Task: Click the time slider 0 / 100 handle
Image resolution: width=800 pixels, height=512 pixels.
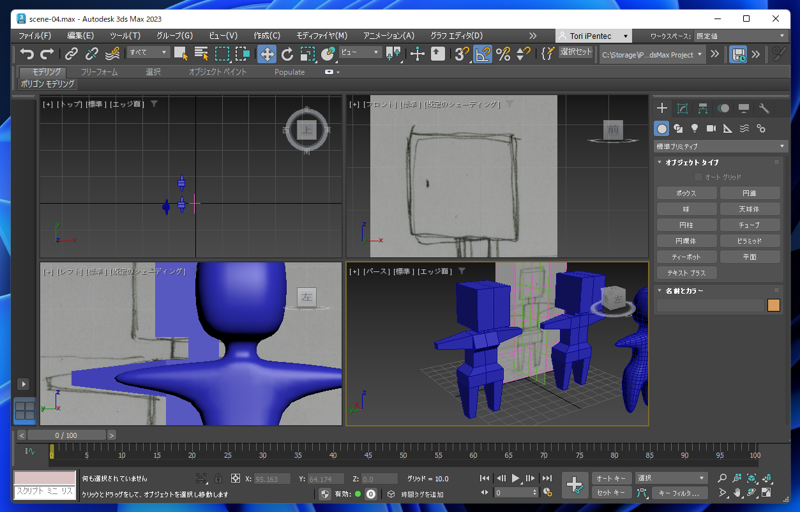Action: click(x=66, y=435)
